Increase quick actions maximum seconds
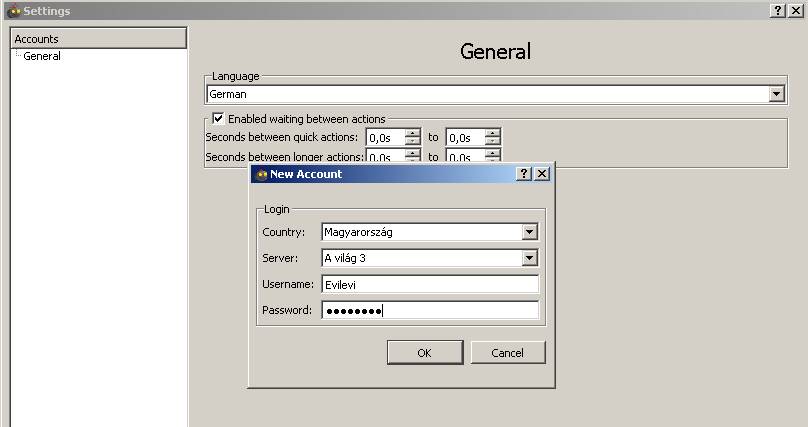808x427 pixels. (492, 132)
